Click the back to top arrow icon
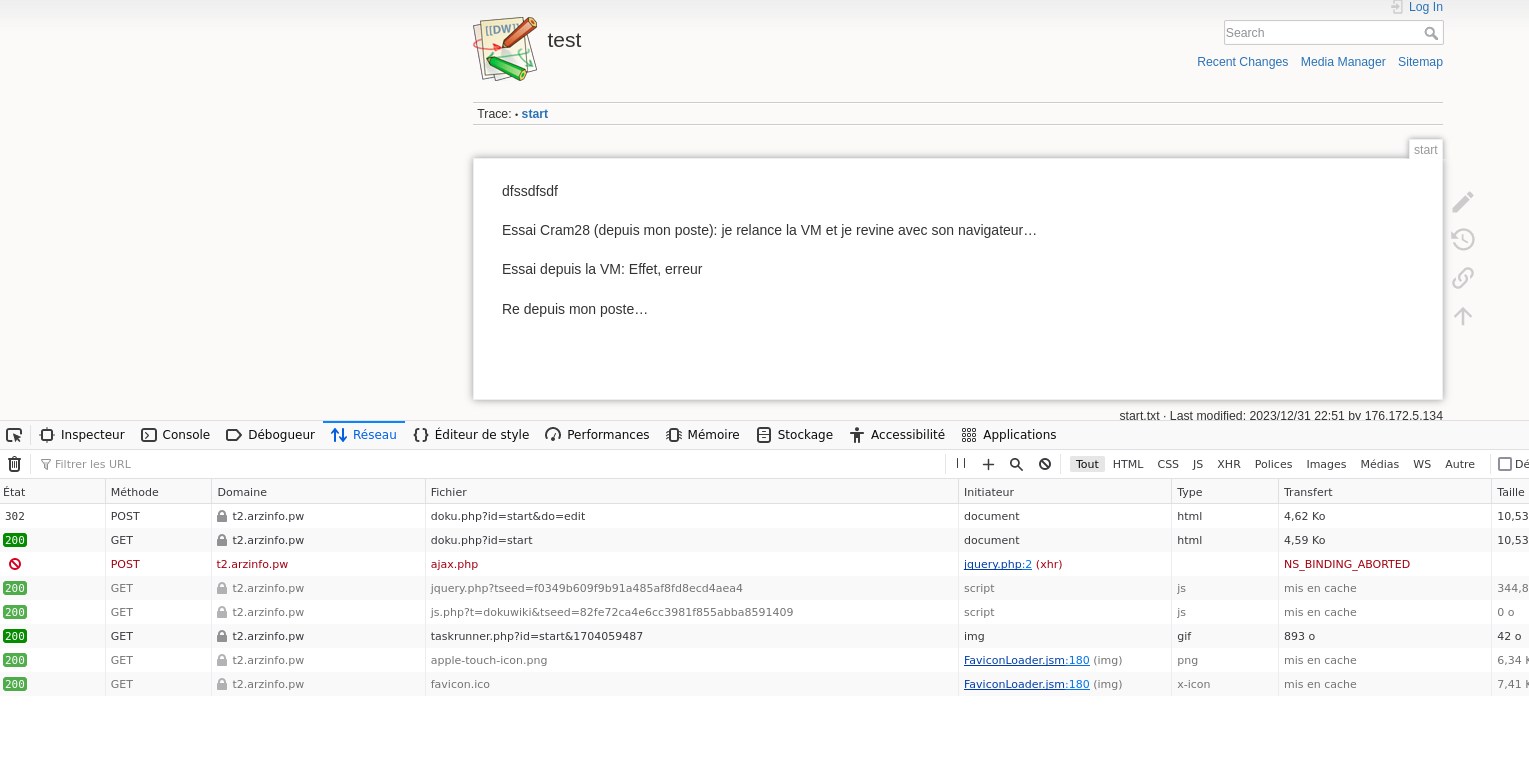1529x766 pixels. (1462, 316)
